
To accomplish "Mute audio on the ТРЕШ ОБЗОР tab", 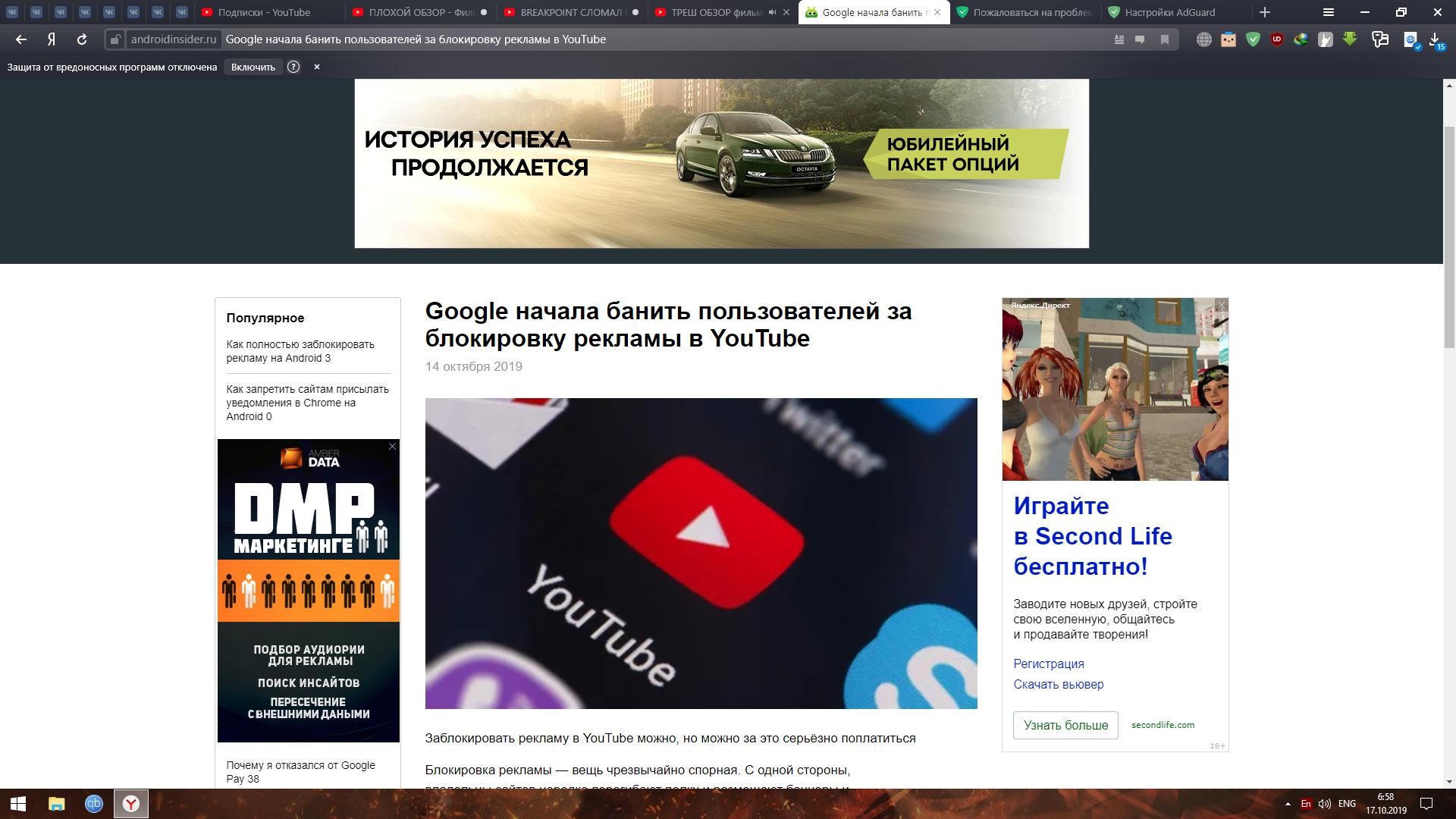I will coord(772,12).
